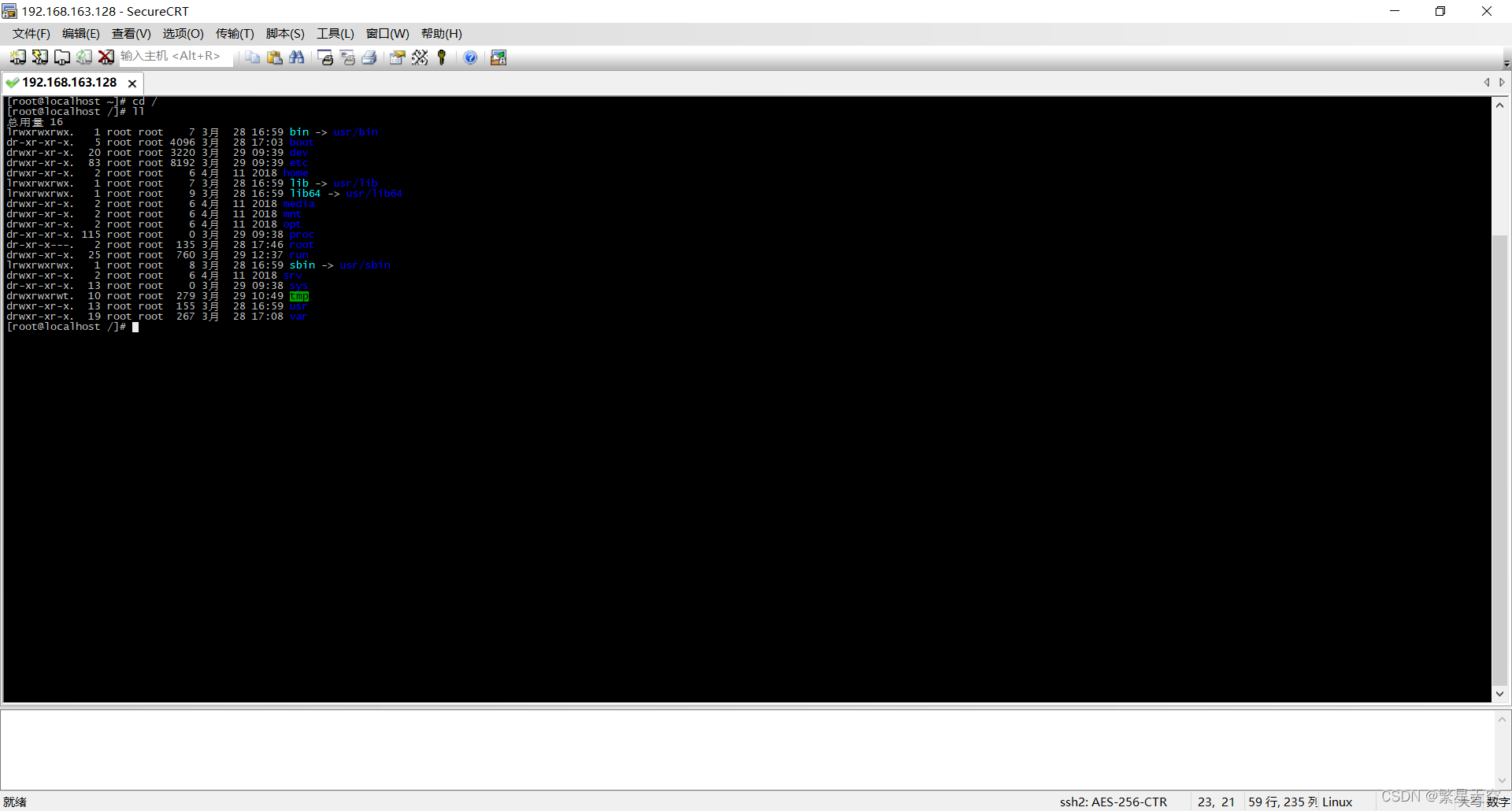This screenshot has width=1512, height=811.
Task: Click the 'usr/bin' symlink target text
Action: 356,132
